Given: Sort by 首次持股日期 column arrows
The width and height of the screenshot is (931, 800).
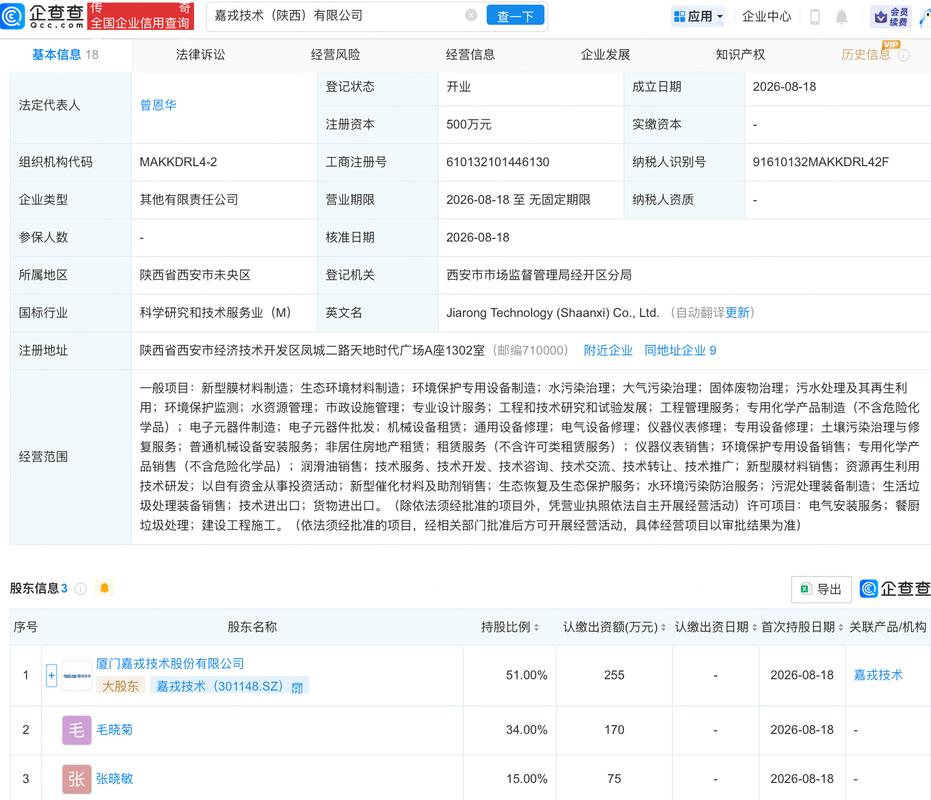Looking at the screenshot, I should pyautogui.click(x=841, y=627).
